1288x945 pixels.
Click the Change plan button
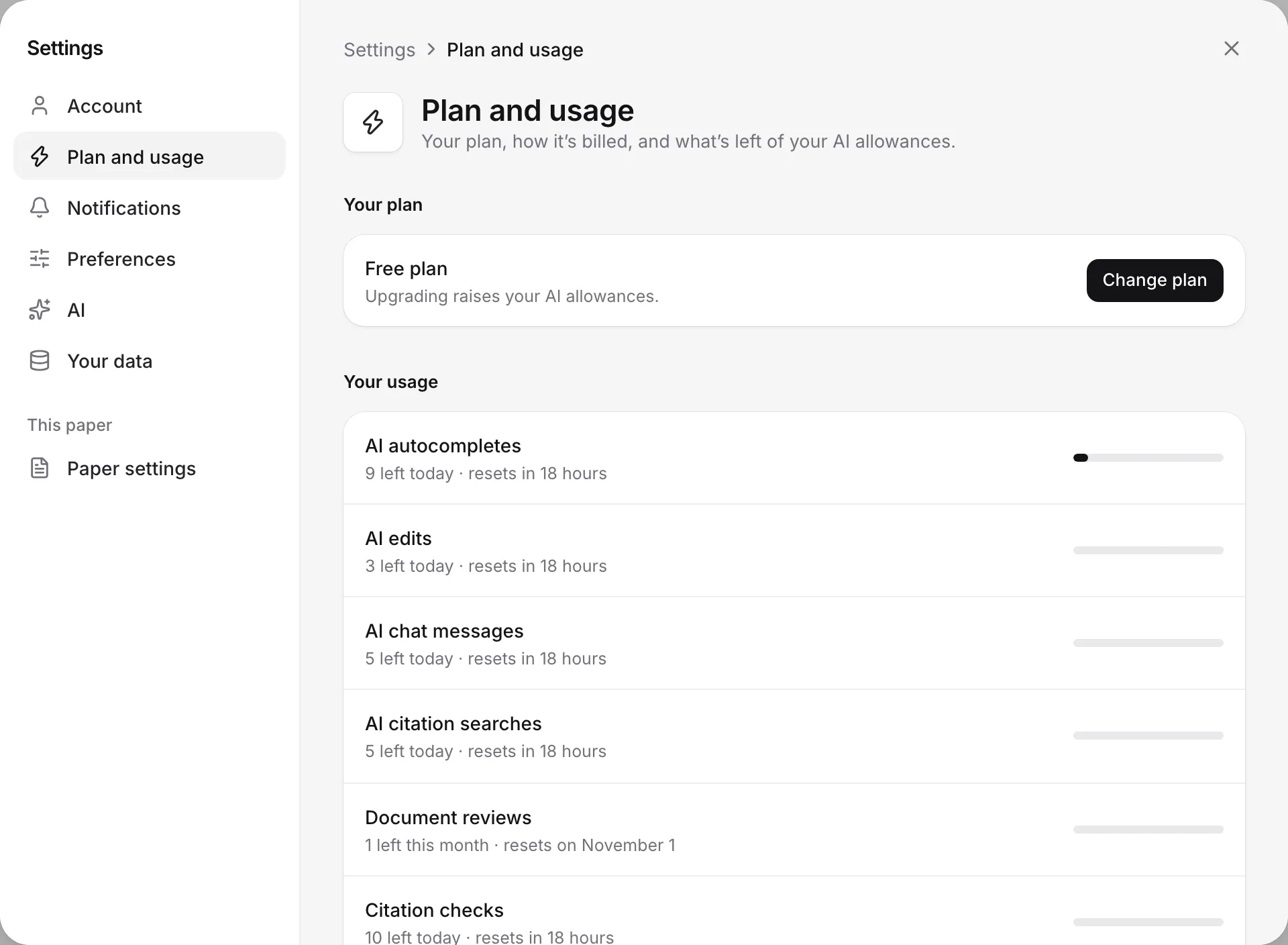point(1155,281)
